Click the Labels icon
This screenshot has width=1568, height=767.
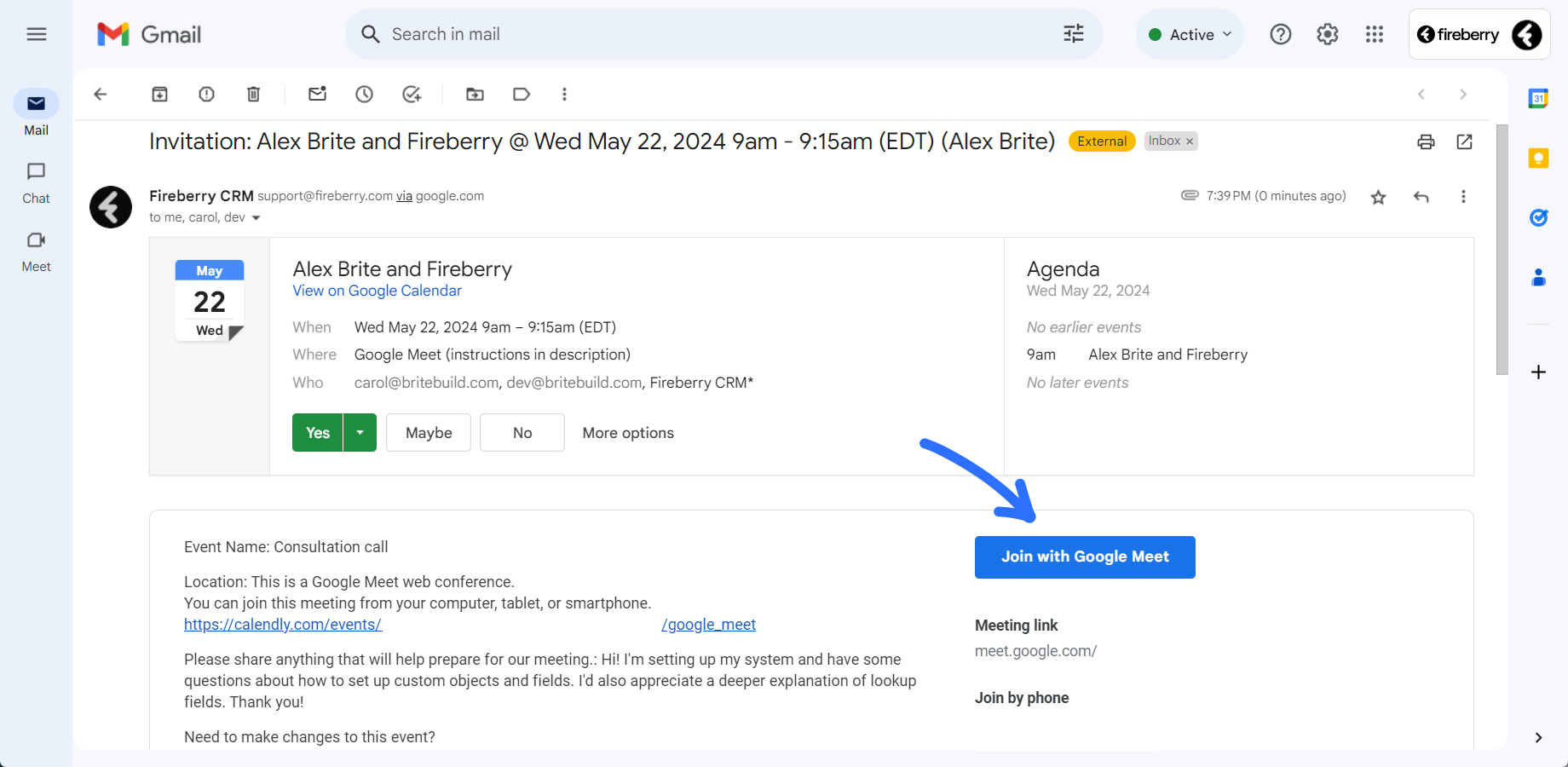click(522, 94)
